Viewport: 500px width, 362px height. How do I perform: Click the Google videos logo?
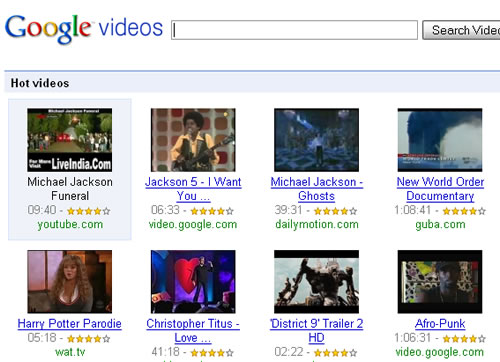click(x=84, y=29)
